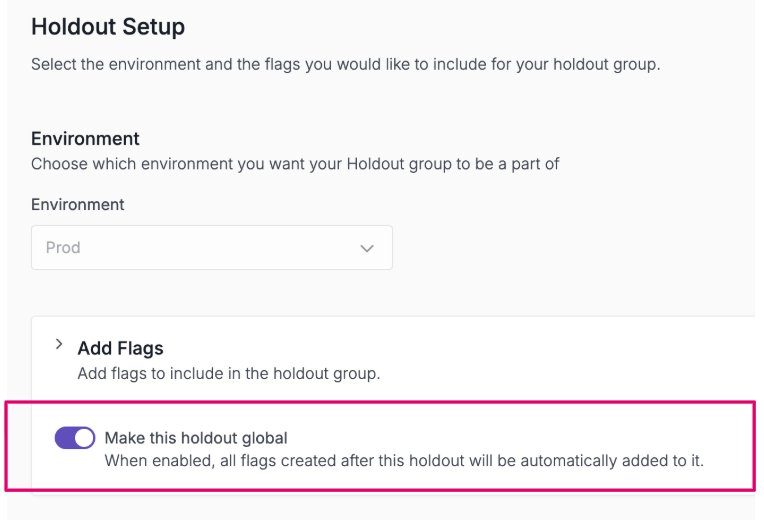Click the 'Make this holdout global' label
Viewport: 764px width, 520px height.
tap(195, 438)
